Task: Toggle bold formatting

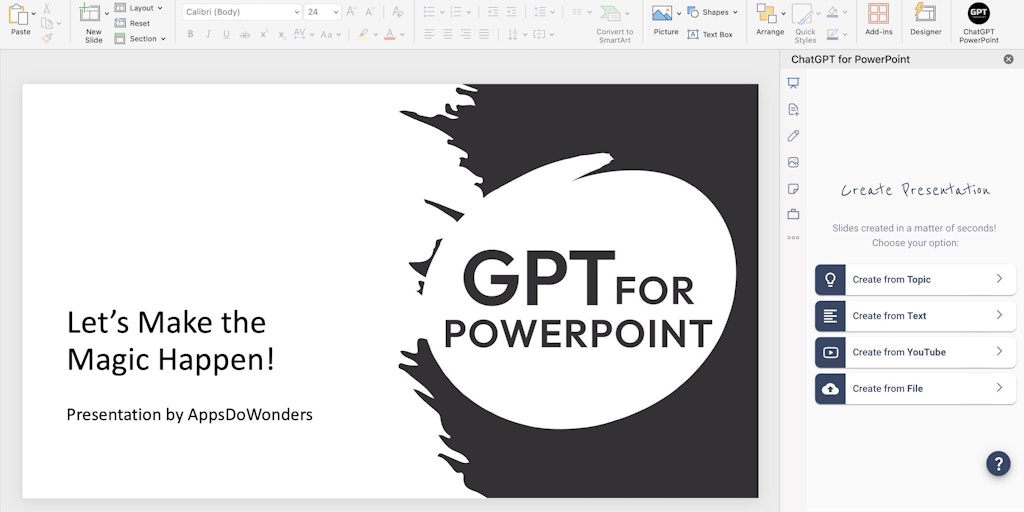Action: click(x=190, y=34)
